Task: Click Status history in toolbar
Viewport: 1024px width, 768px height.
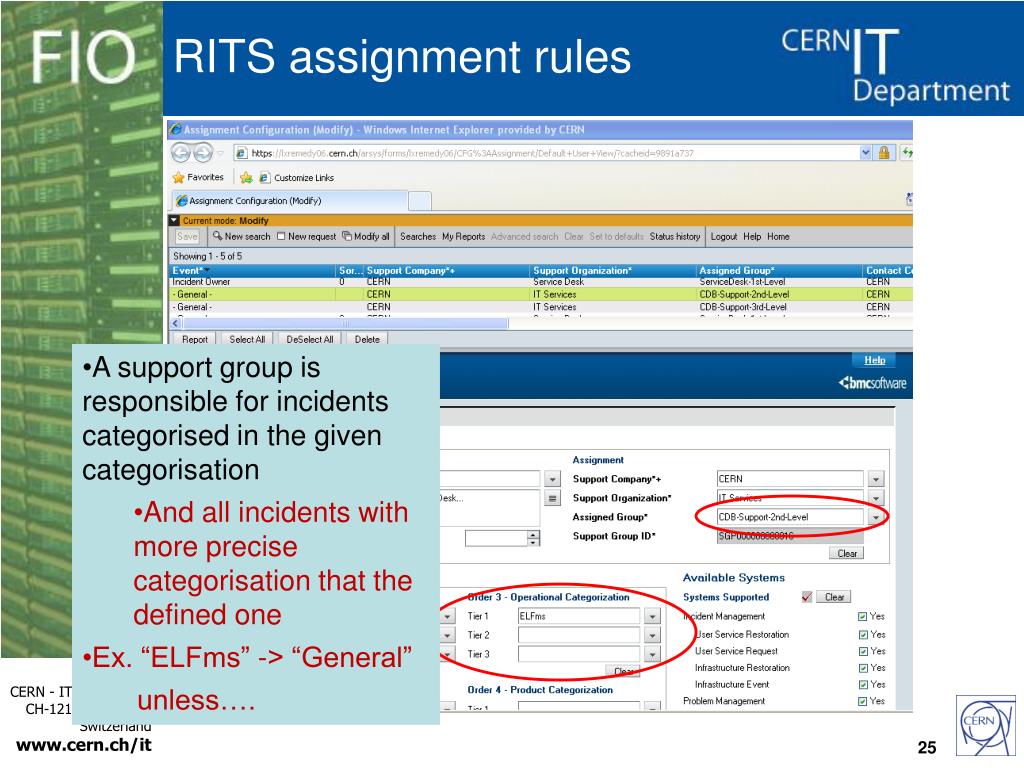Action: click(675, 236)
